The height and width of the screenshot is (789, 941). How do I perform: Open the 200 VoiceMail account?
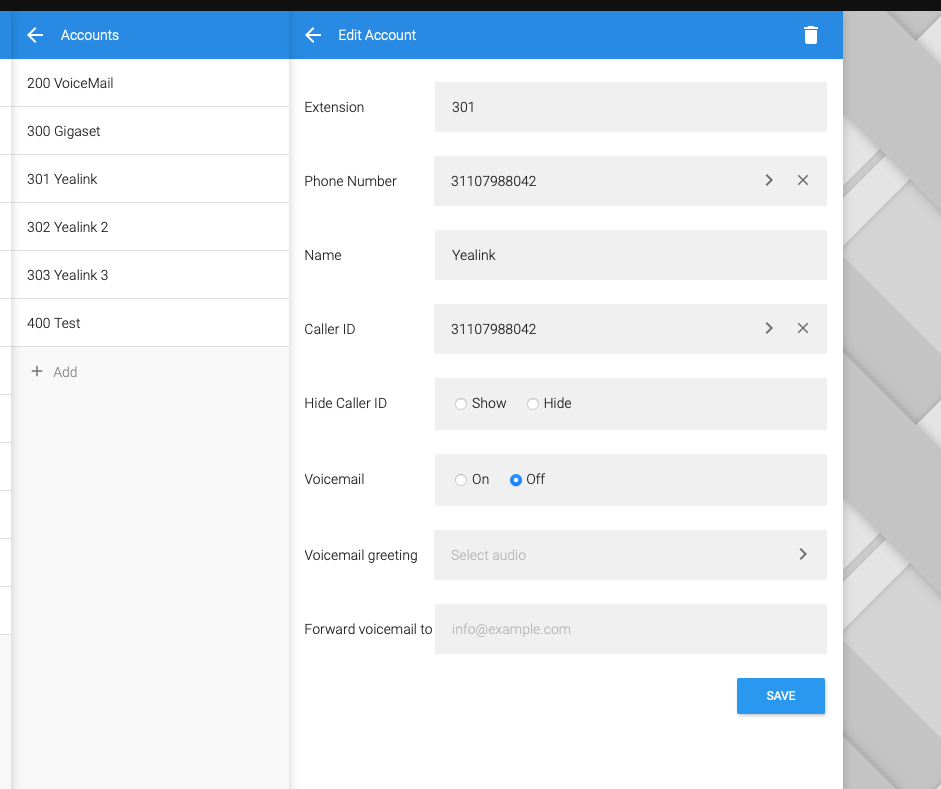(150, 83)
